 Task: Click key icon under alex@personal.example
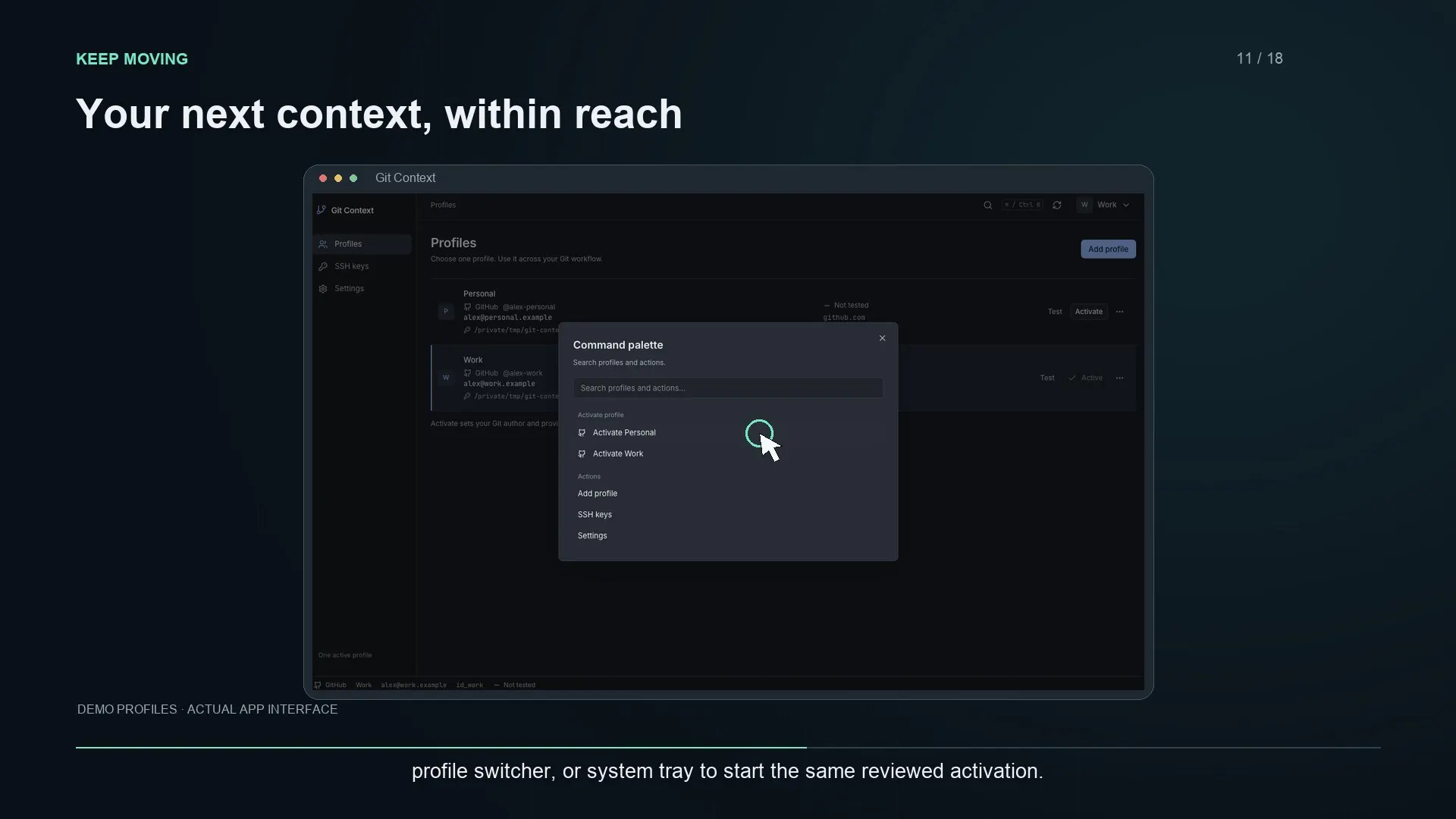(x=467, y=330)
